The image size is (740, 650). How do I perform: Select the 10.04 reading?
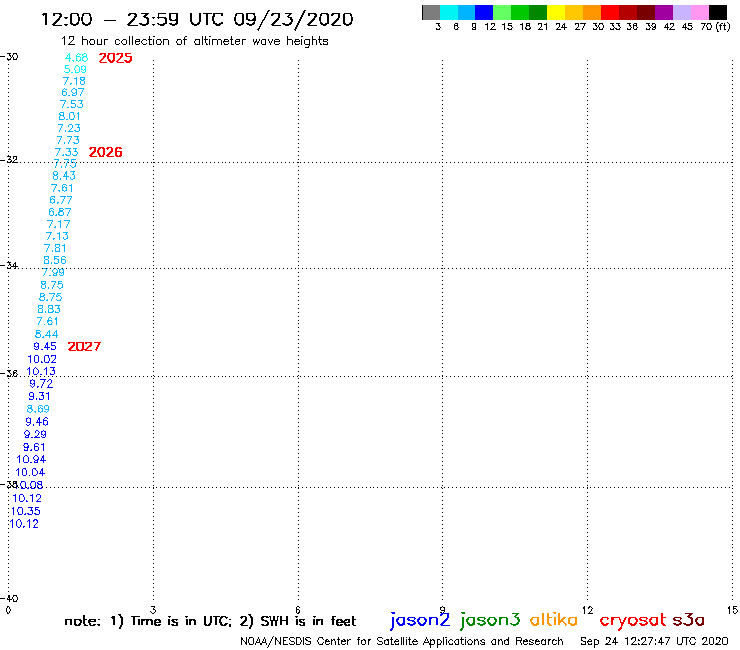pyautogui.click(x=30, y=472)
